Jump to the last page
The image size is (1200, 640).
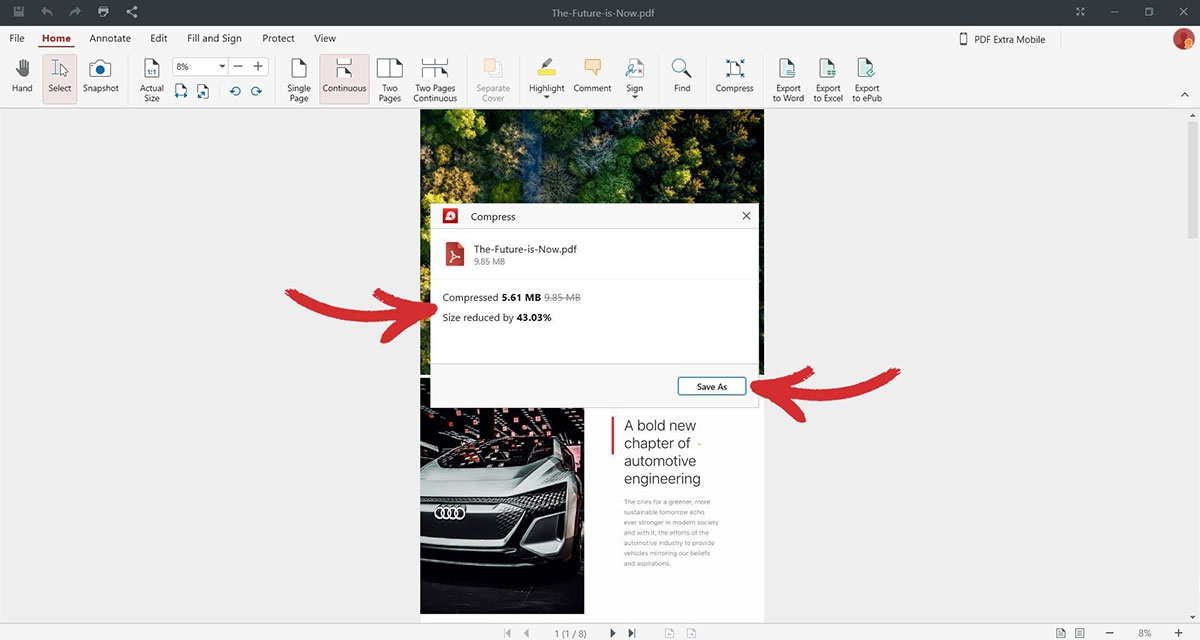tap(632, 633)
